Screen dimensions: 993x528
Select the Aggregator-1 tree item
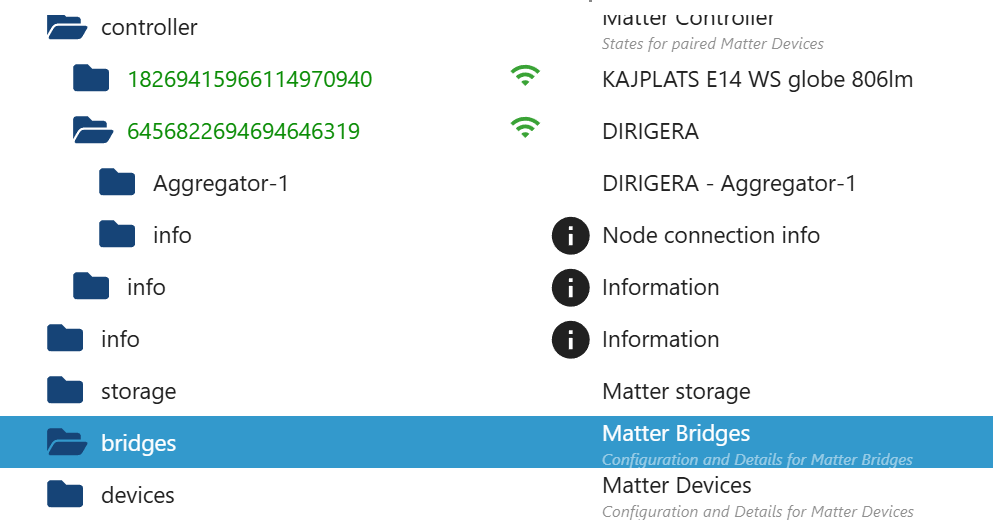tap(220, 184)
